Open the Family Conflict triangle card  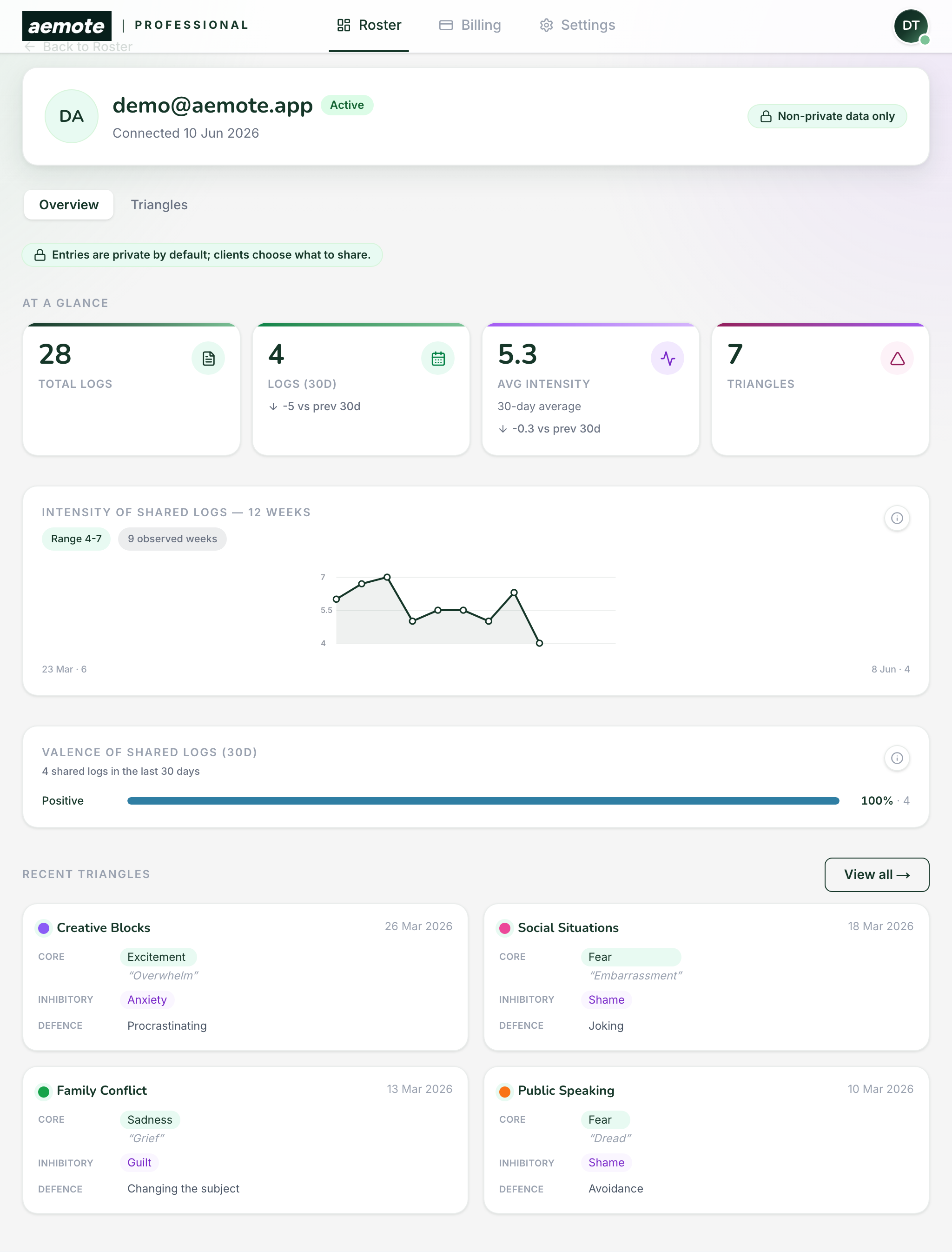tap(245, 1140)
